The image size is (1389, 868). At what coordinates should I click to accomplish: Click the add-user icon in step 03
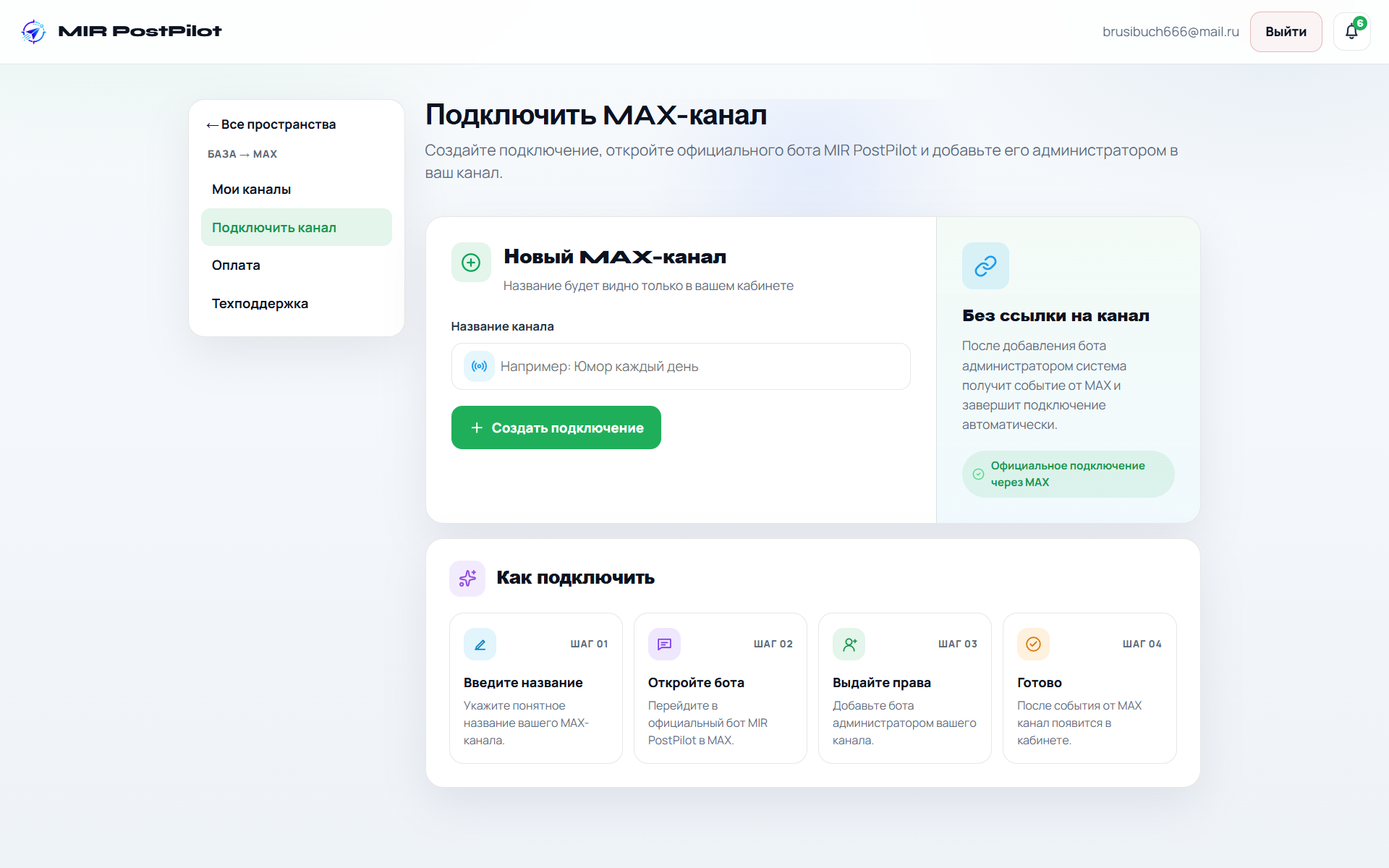(x=849, y=644)
